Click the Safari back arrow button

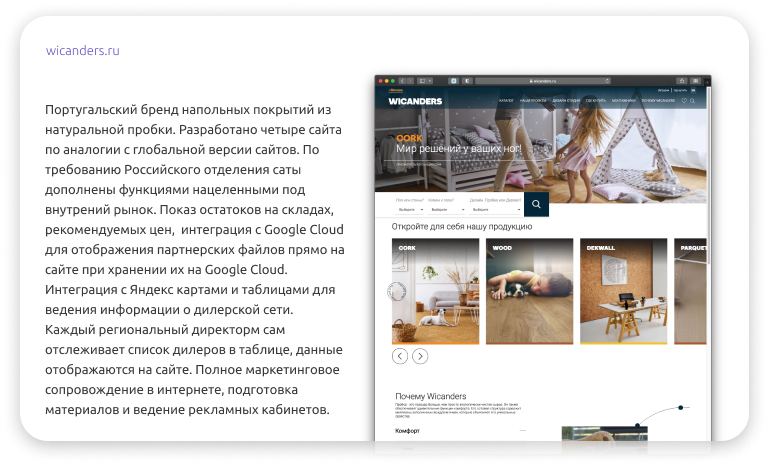tap(402, 81)
